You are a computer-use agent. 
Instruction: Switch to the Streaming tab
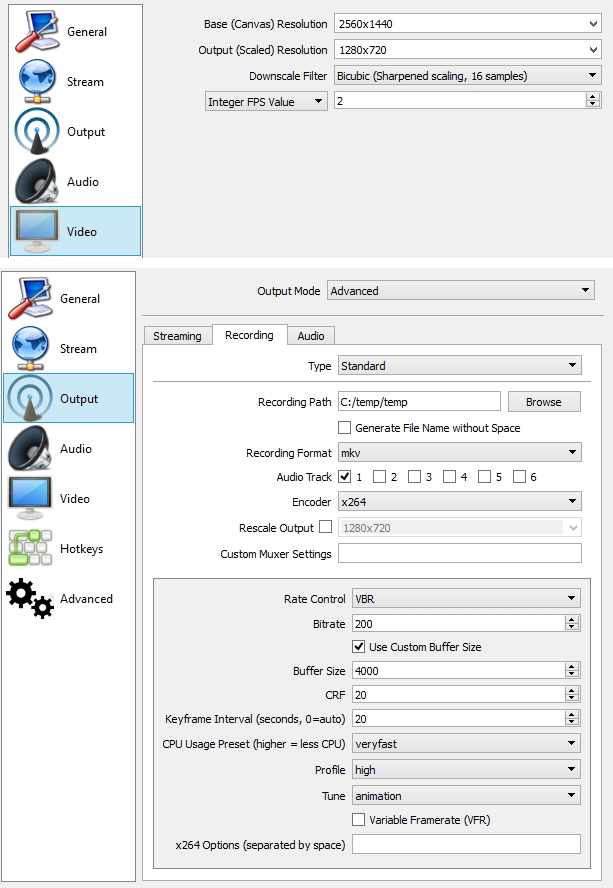(x=177, y=336)
